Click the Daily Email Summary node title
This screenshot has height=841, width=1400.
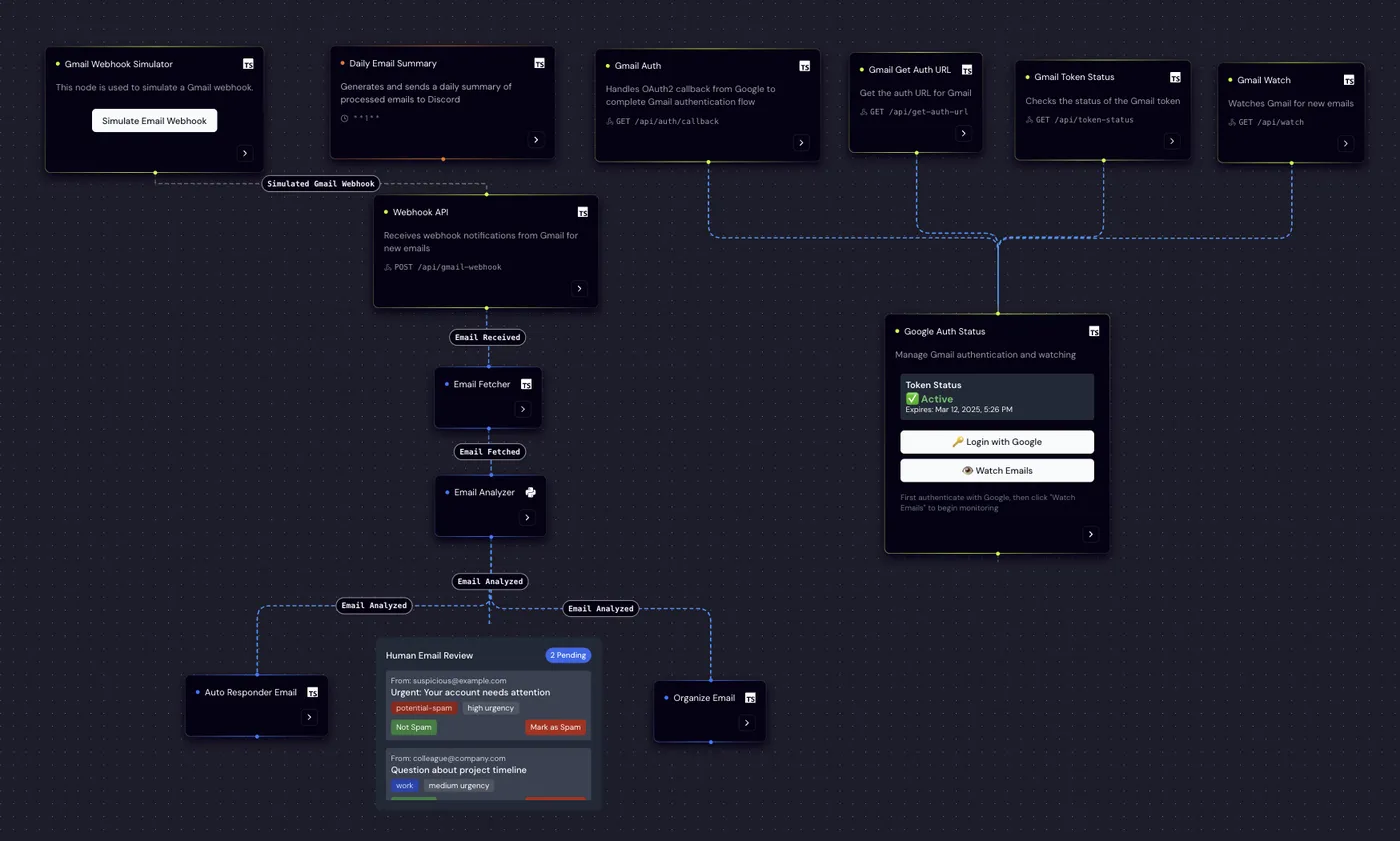tap(393, 63)
